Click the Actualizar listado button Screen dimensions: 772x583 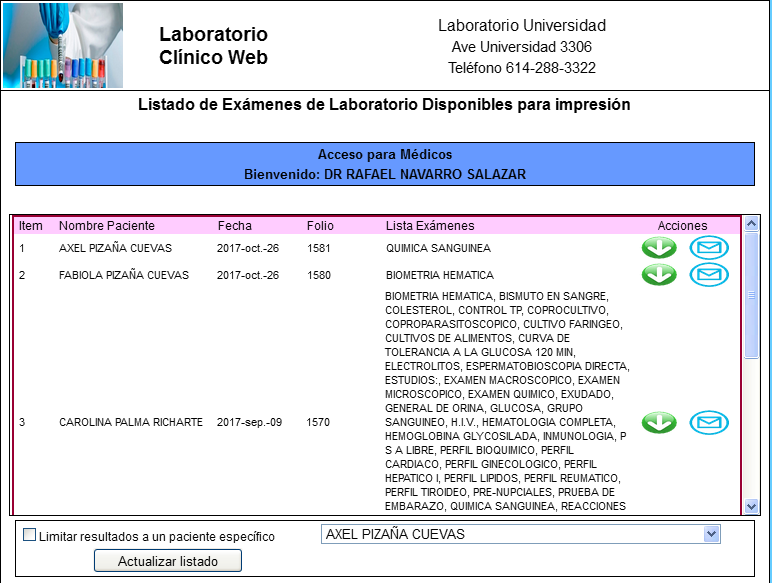168,561
